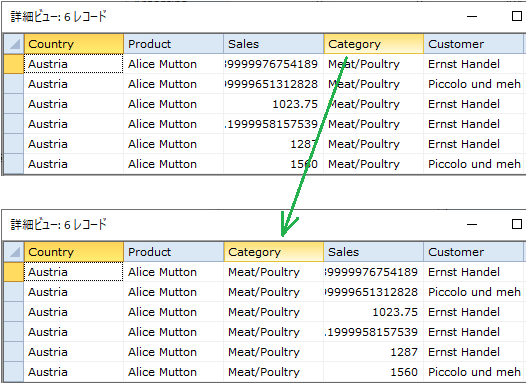The height and width of the screenshot is (384, 526).
Task: Select Ernst Handel in 1287 row, bottom window
Action: coord(474,352)
